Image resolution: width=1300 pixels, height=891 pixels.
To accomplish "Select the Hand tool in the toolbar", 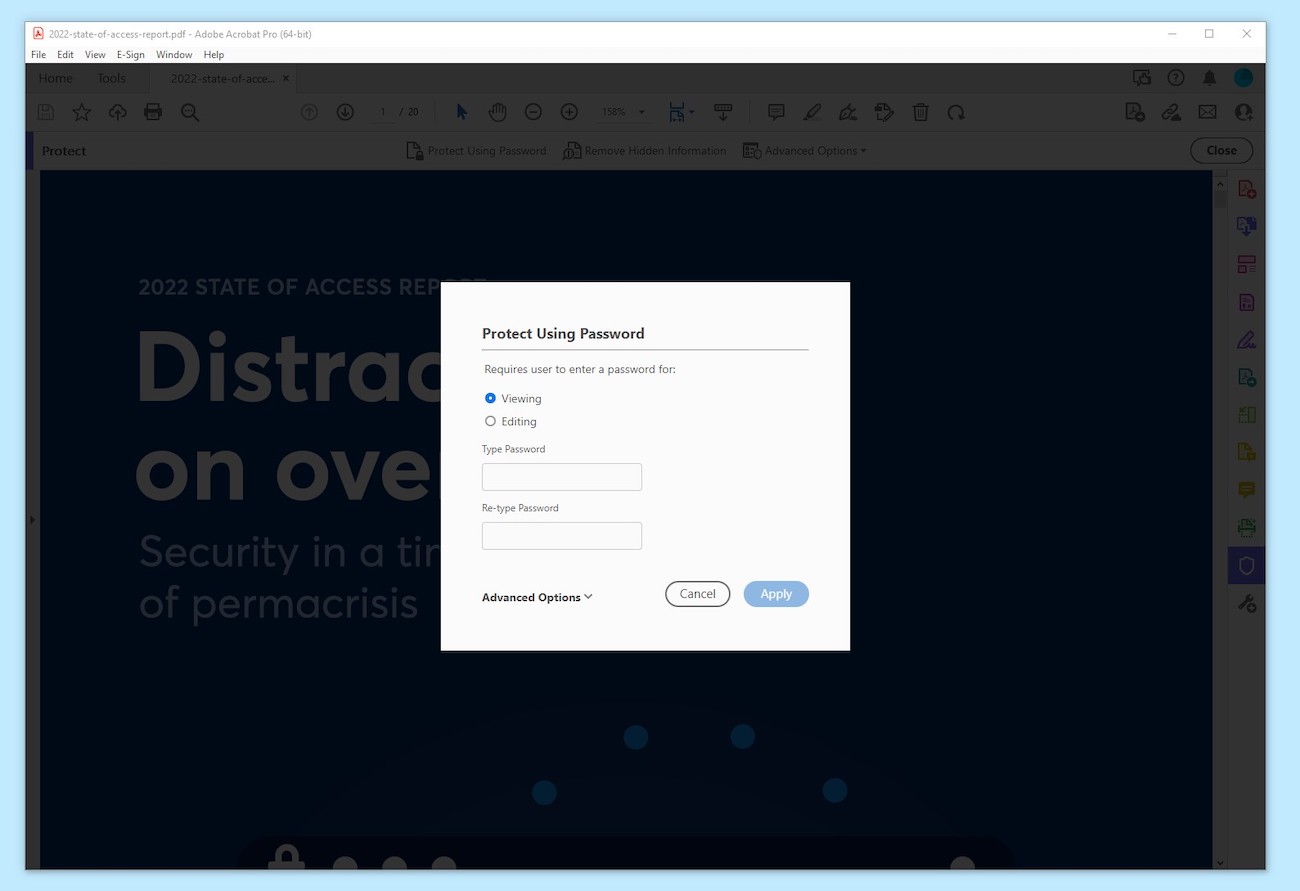I will click(x=497, y=112).
